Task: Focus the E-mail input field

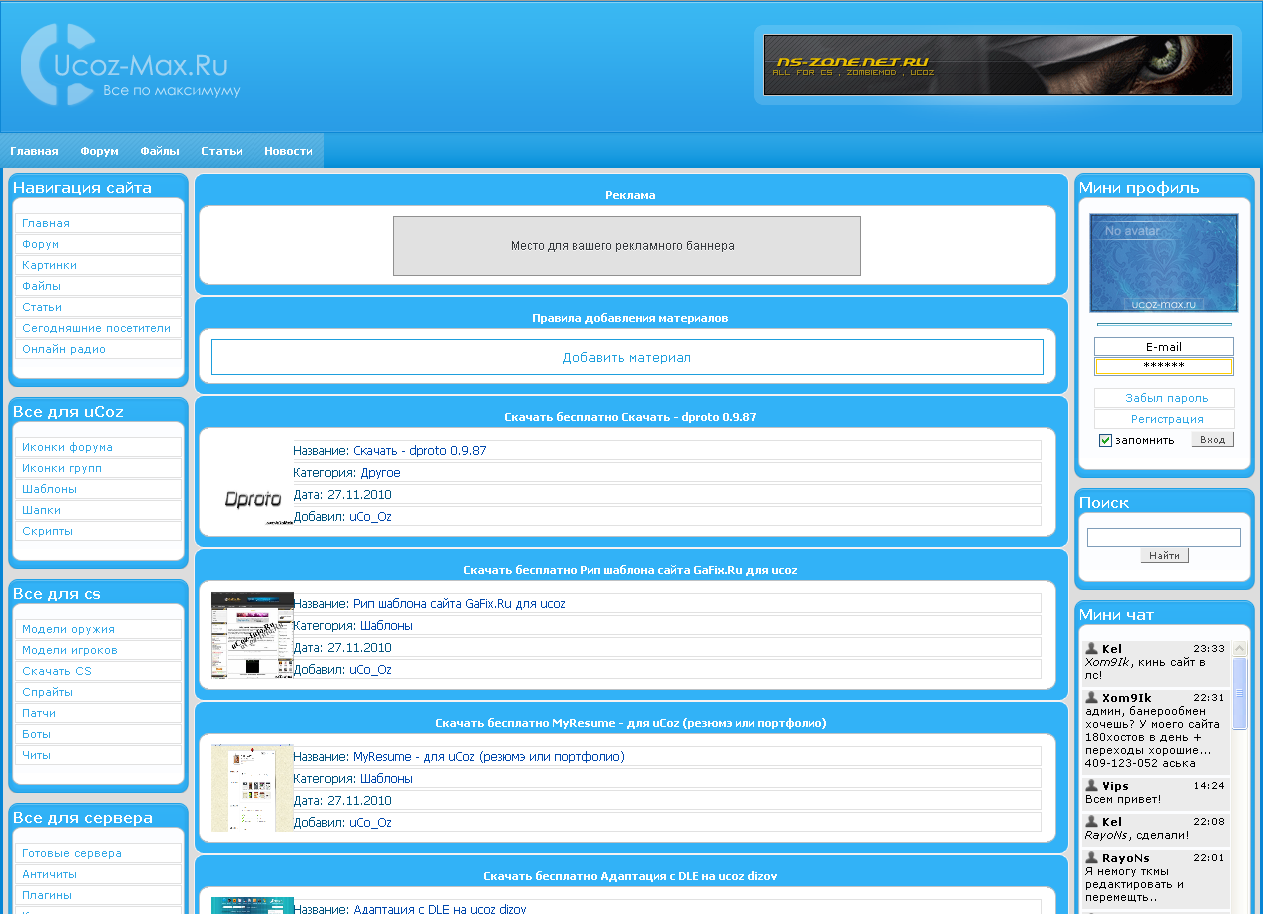Action: [x=1163, y=347]
